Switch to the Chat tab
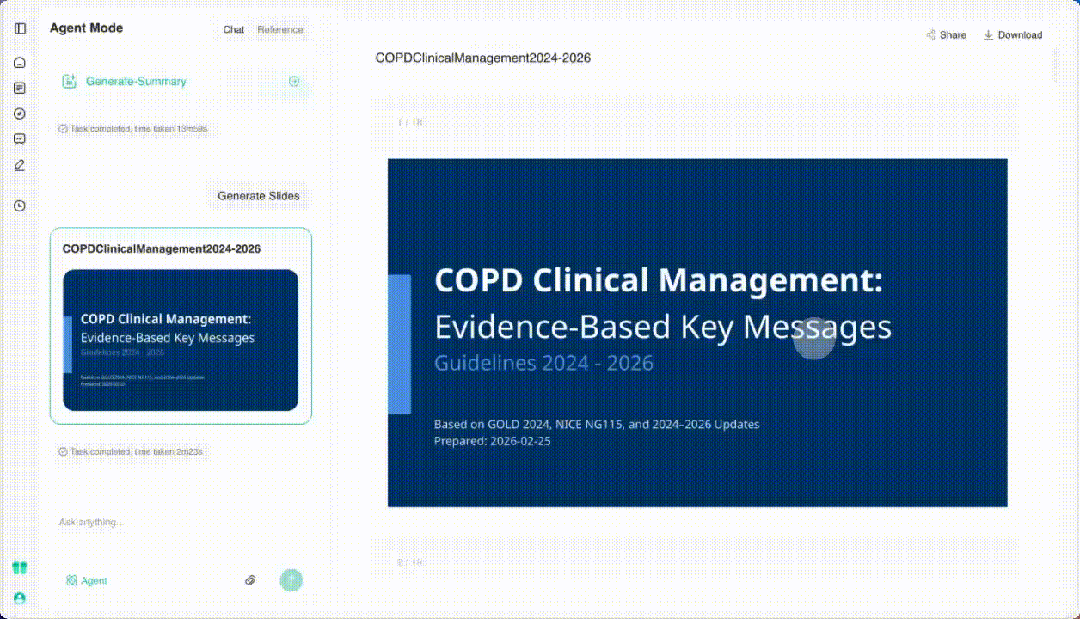This screenshot has height=619, width=1080. 233,30
